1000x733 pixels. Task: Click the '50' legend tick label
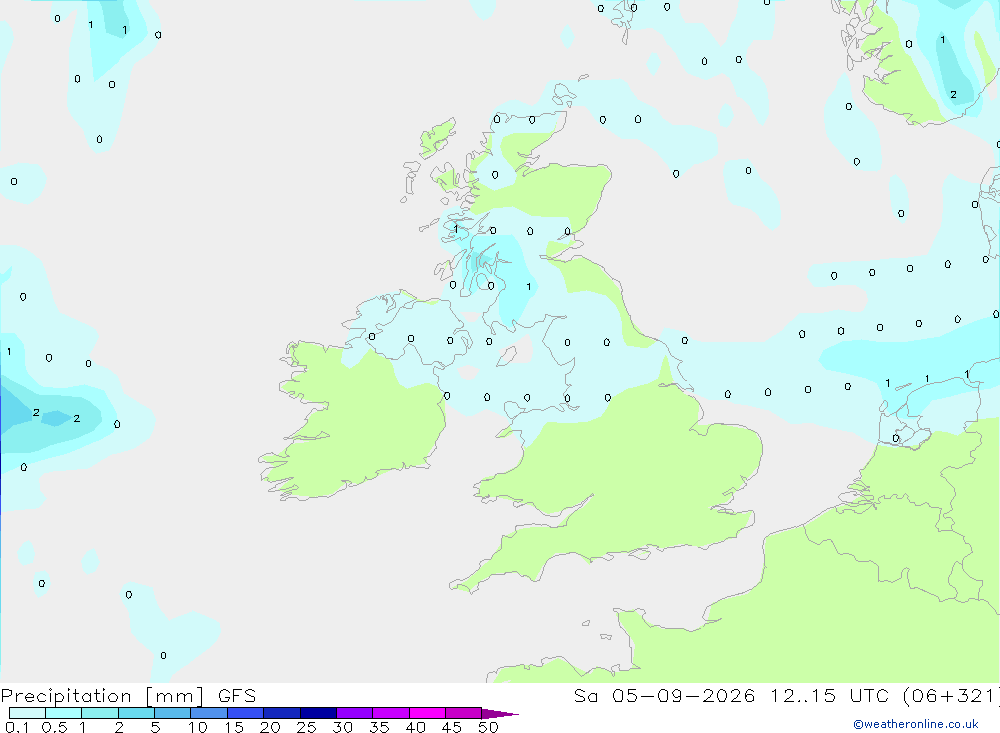click(x=488, y=727)
